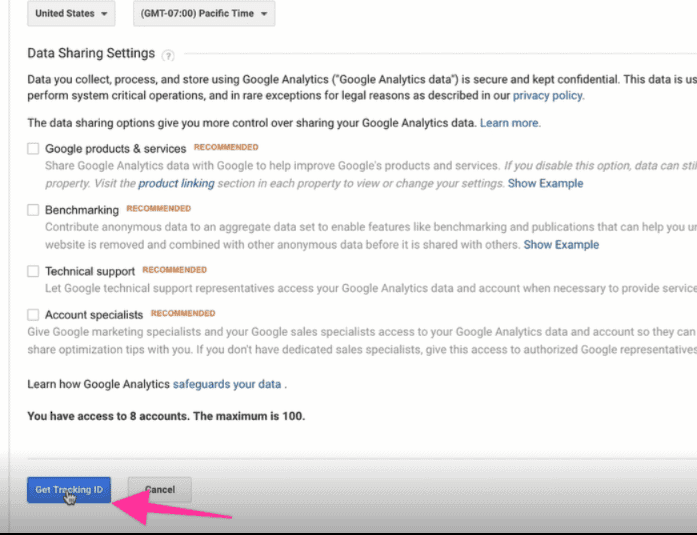Image resolution: width=697 pixels, height=535 pixels.
Task: Click the Account specialists label text
Action: click(x=94, y=315)
